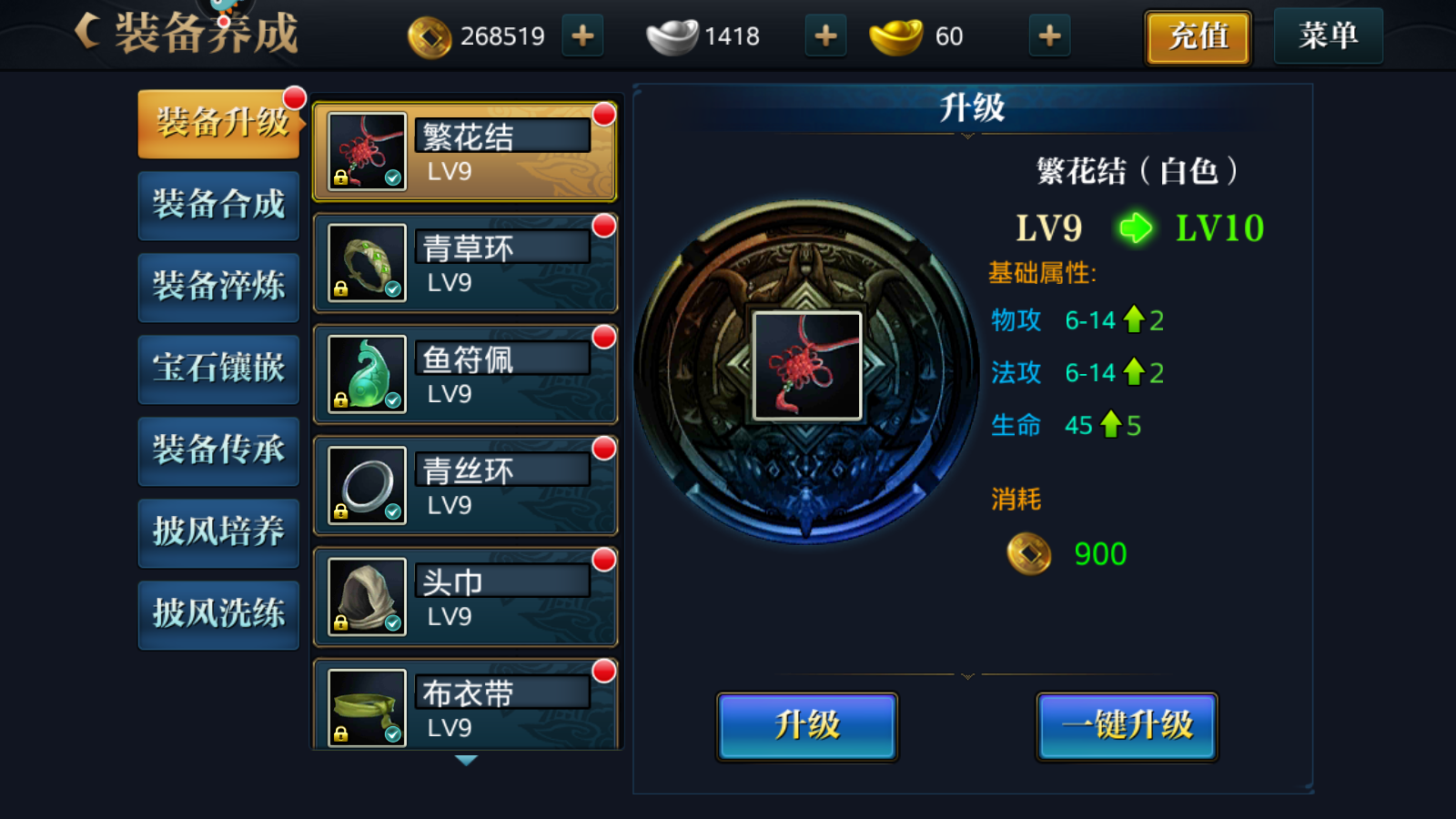Add gold ingots with the plus button
The height and width of the screenshot is (819, 1456).
[1049, 36]
